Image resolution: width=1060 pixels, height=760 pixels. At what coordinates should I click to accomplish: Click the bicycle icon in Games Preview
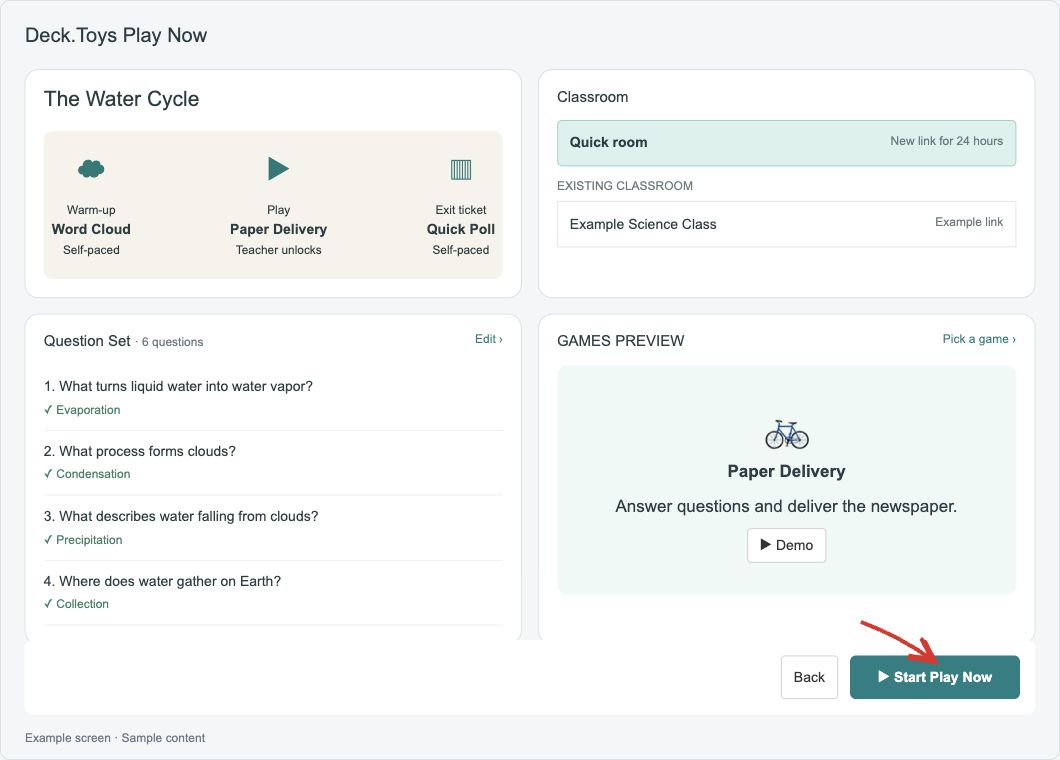787,434
